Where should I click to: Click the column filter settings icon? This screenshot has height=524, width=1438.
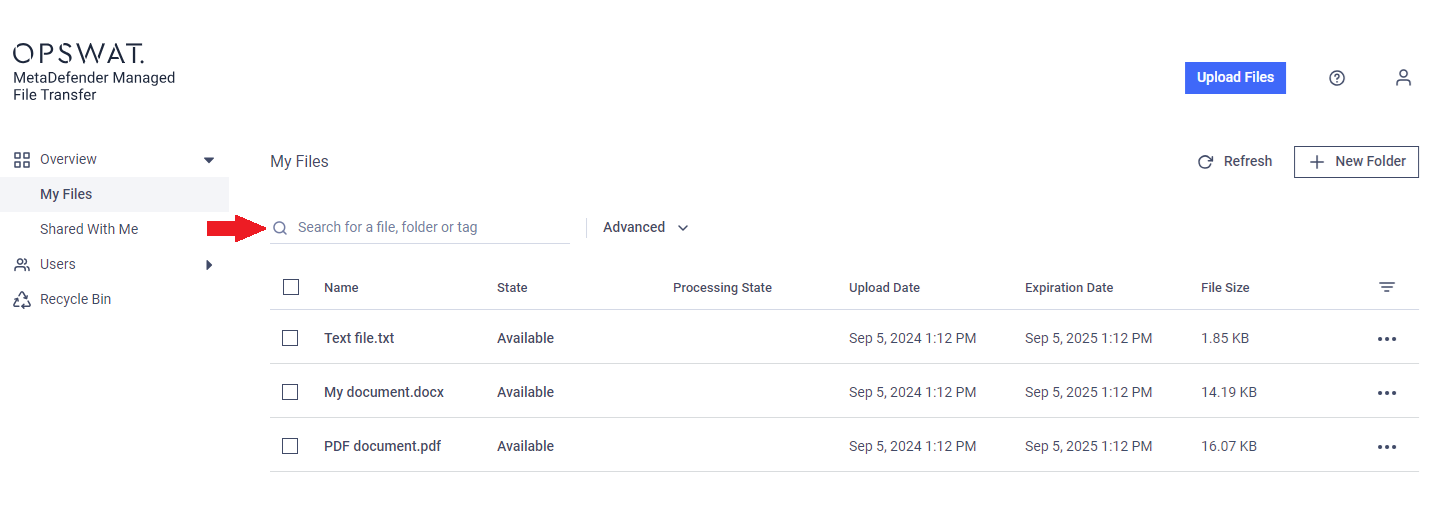coord(1387,287)
